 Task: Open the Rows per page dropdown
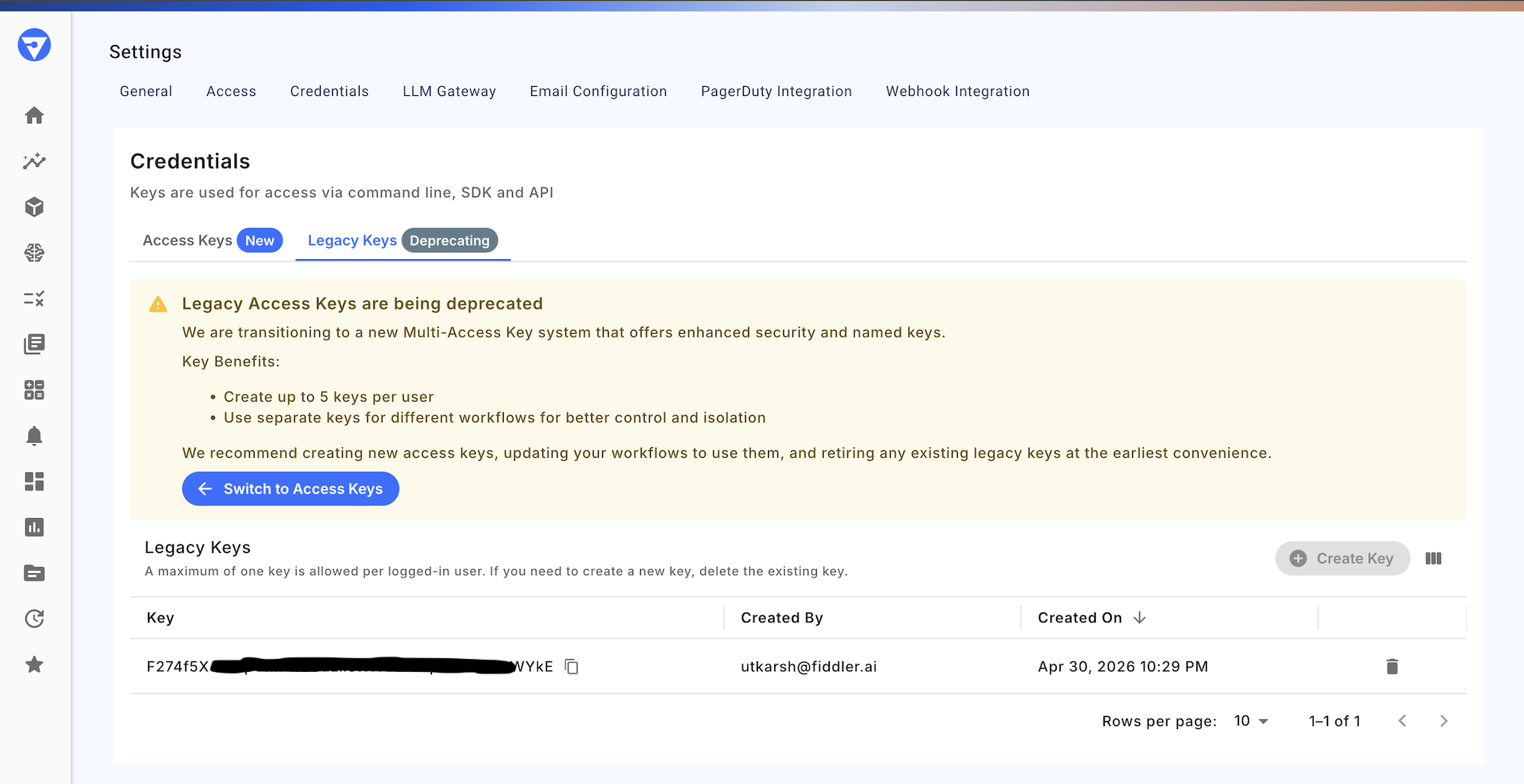click(x=1251, y=721)
